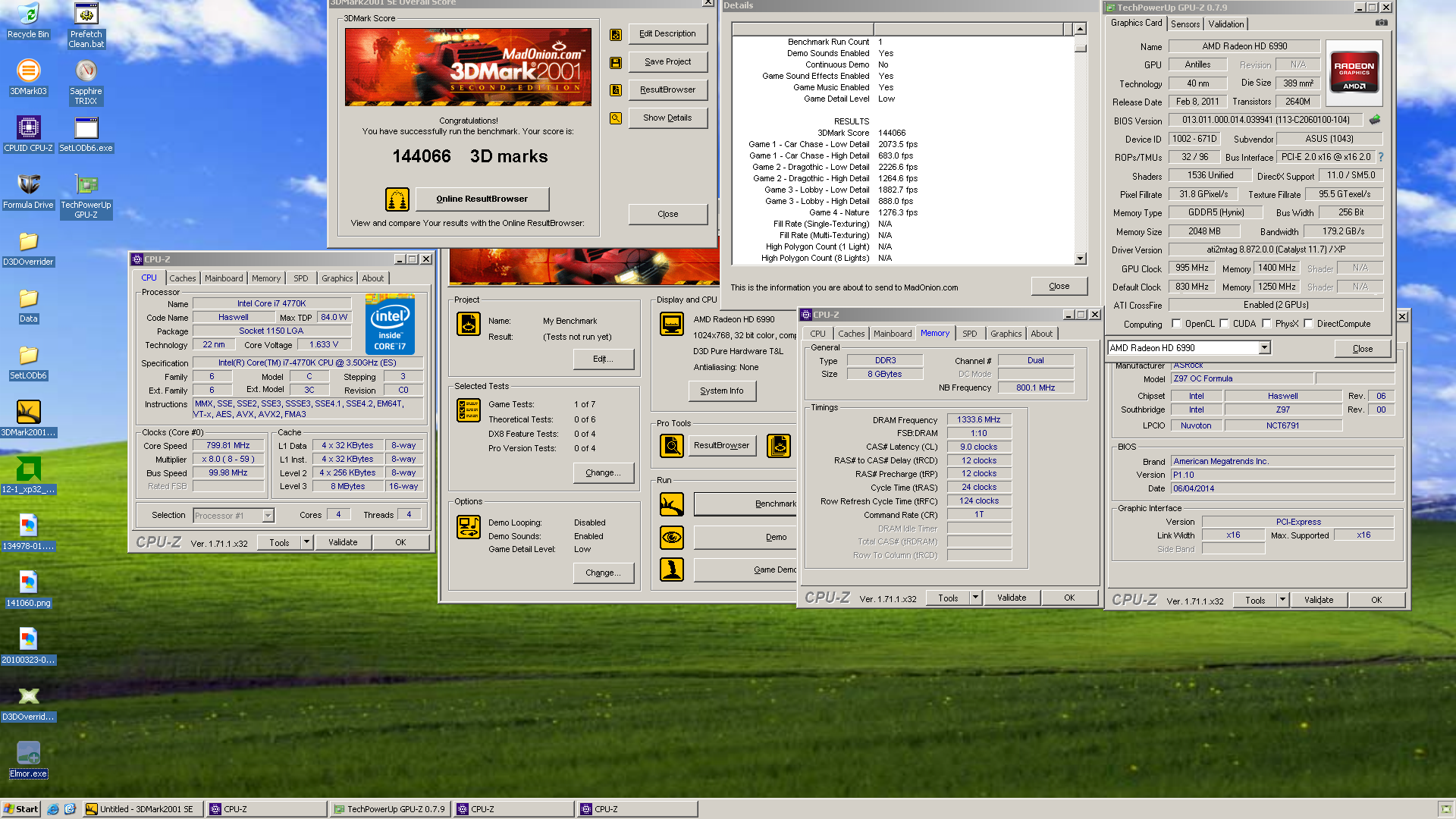1456x819 pixels.
Task: Toggle the OpenCL checkbox in GPU-Z
Action: pyautogui.click(x=1176, y=324)
